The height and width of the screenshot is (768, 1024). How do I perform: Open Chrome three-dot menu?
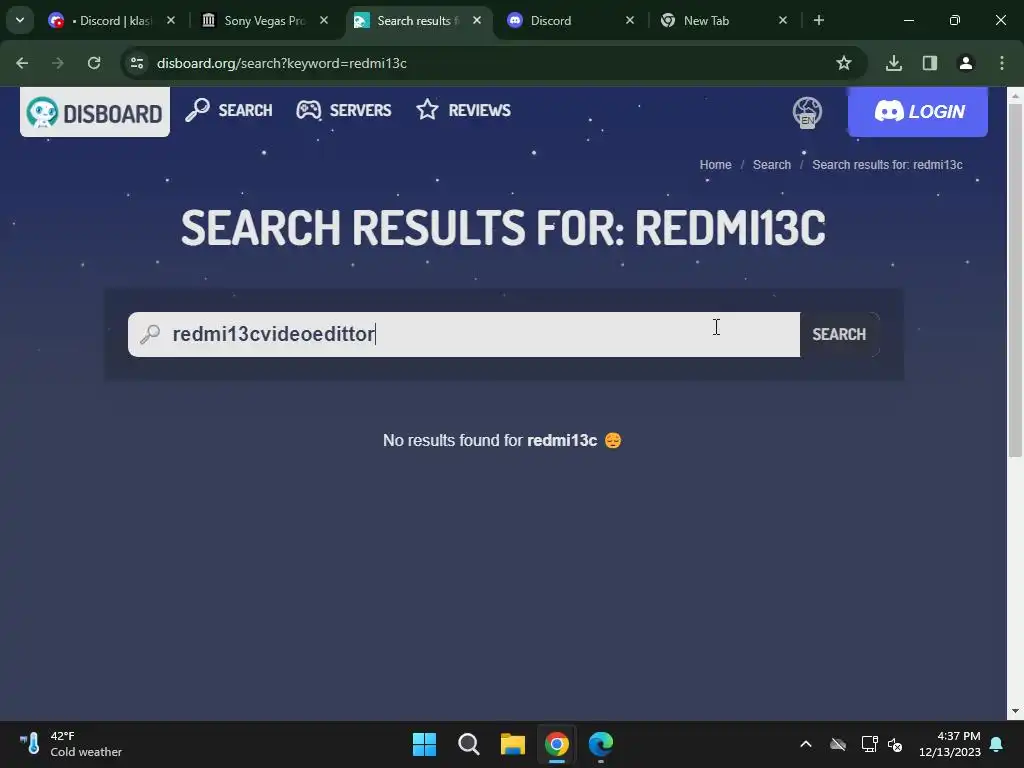(x=1002, y=63)
